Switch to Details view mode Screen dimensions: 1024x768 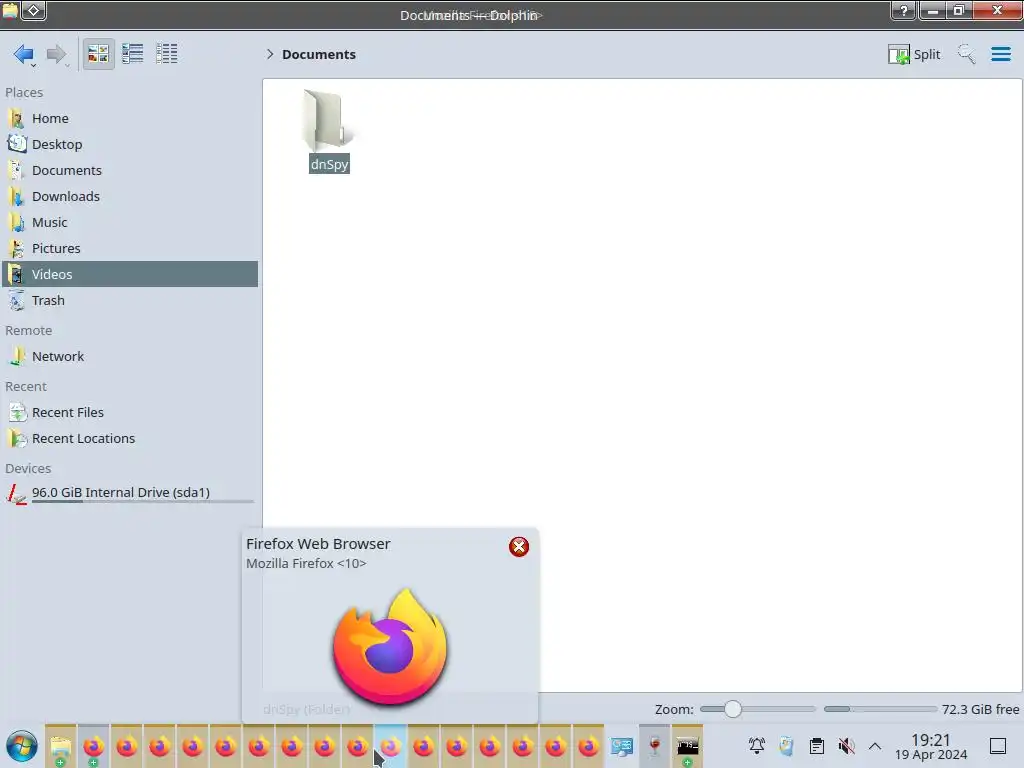(x=167, y=54)
